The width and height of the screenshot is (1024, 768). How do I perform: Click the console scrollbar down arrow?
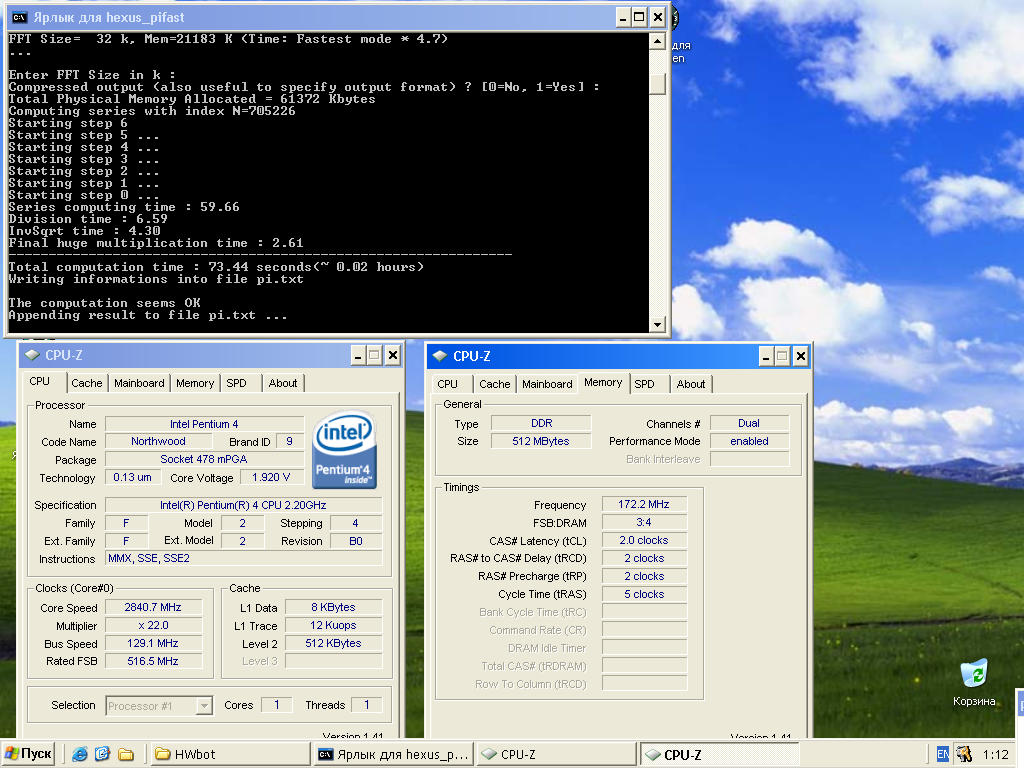coord(657,324)
